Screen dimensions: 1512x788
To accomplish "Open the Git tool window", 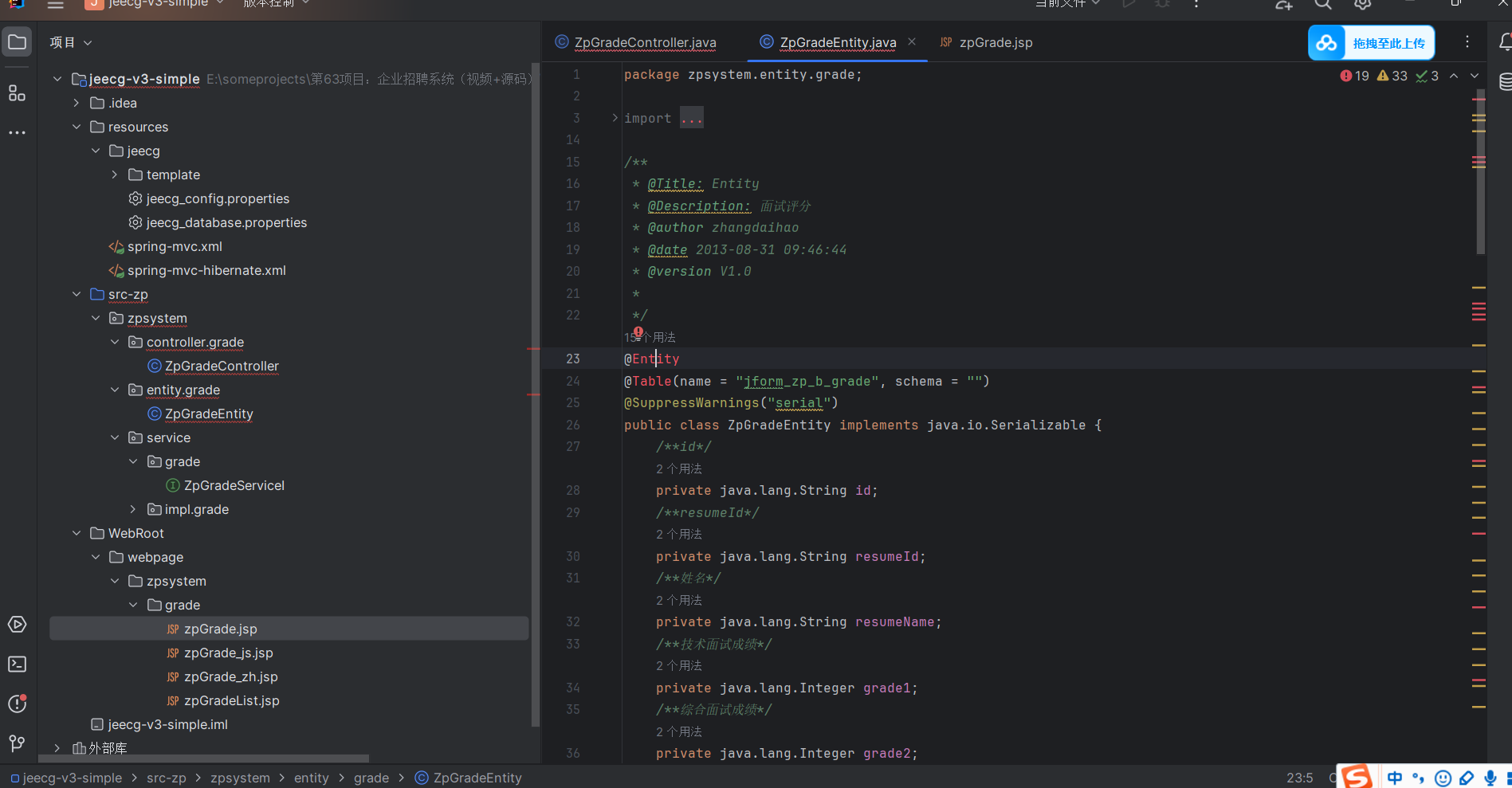I will (x=17, y=743).
